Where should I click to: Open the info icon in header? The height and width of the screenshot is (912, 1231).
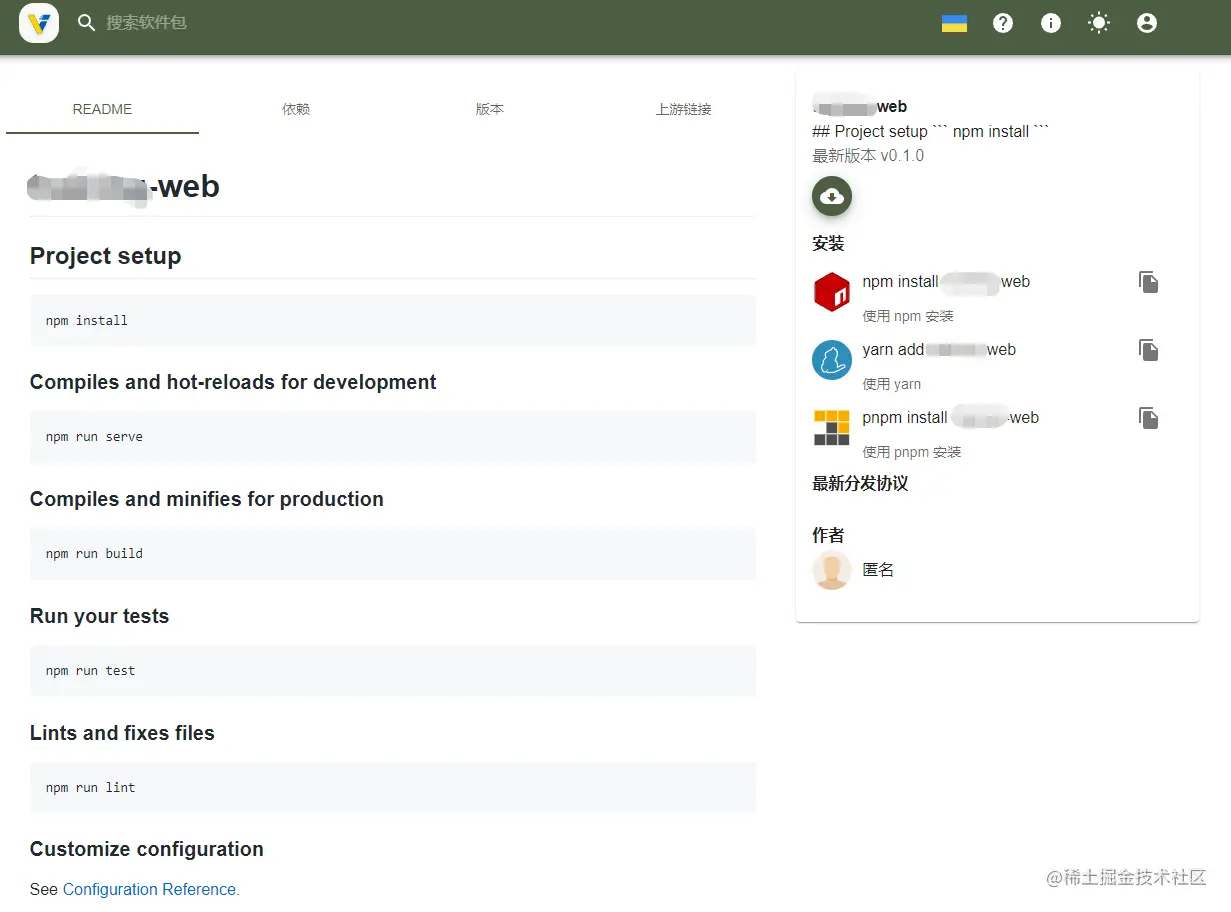(1051, 23)
